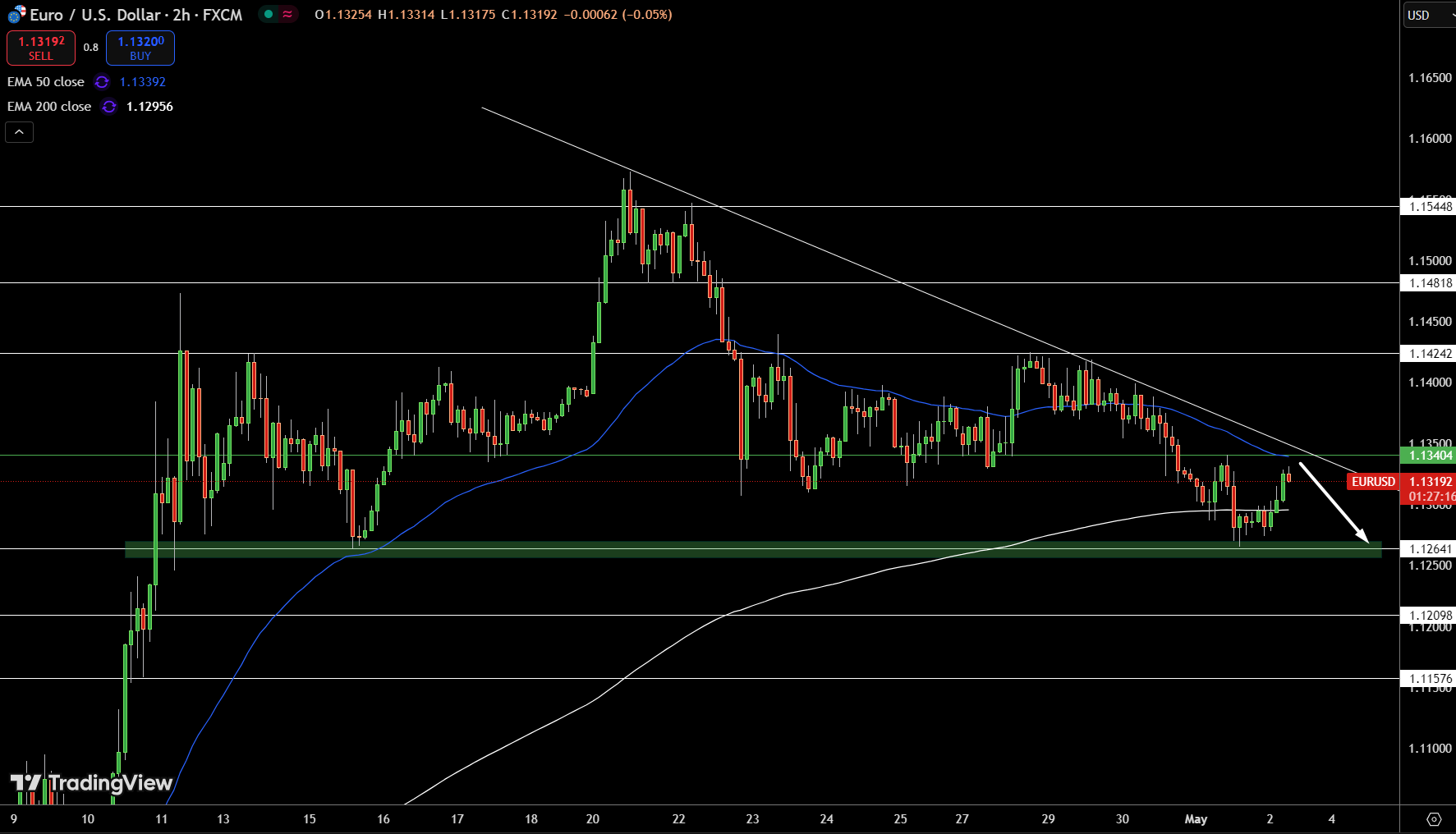This screenshot has width=1456, height=834.
Task: Open chart settings gear icon
Action: coord(1434,819)
